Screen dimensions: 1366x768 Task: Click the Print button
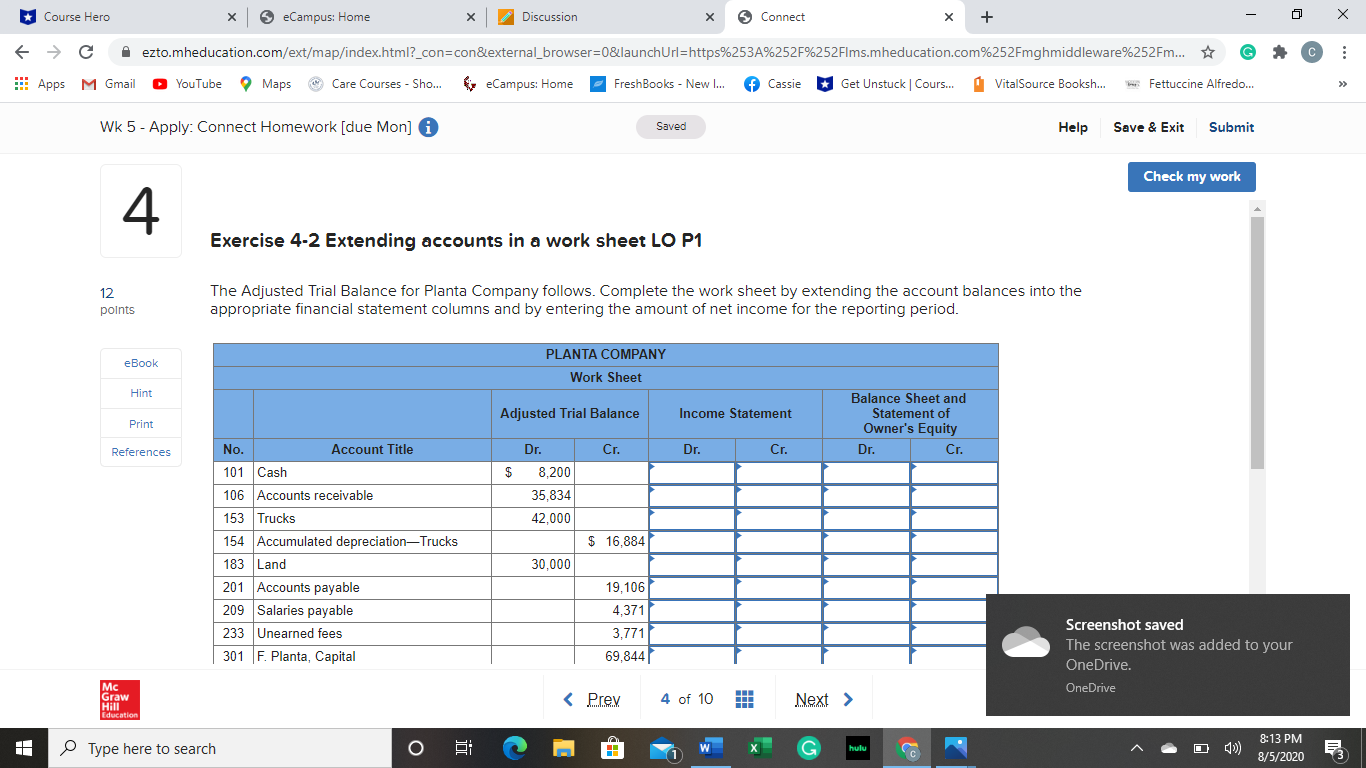[x=141, y=424]
